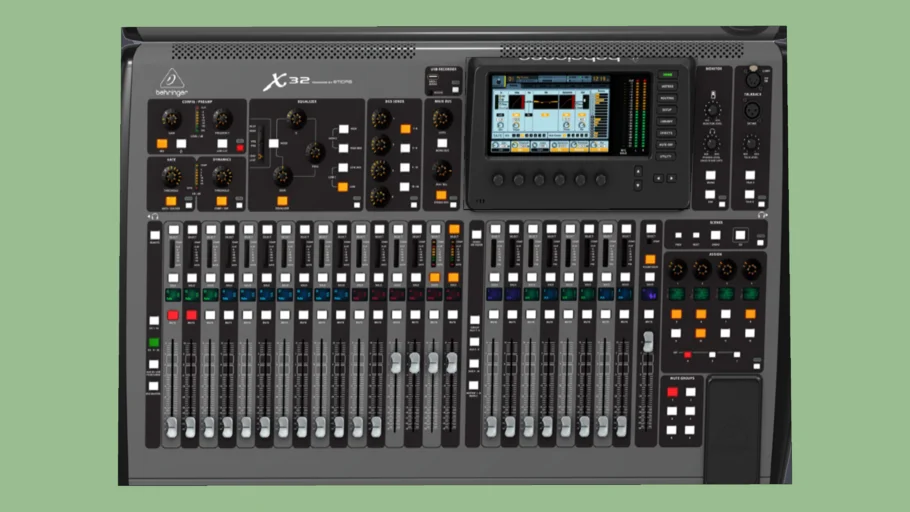
Task: Select Bus Sends 1-4 orange button
Action: click(405, 129)
